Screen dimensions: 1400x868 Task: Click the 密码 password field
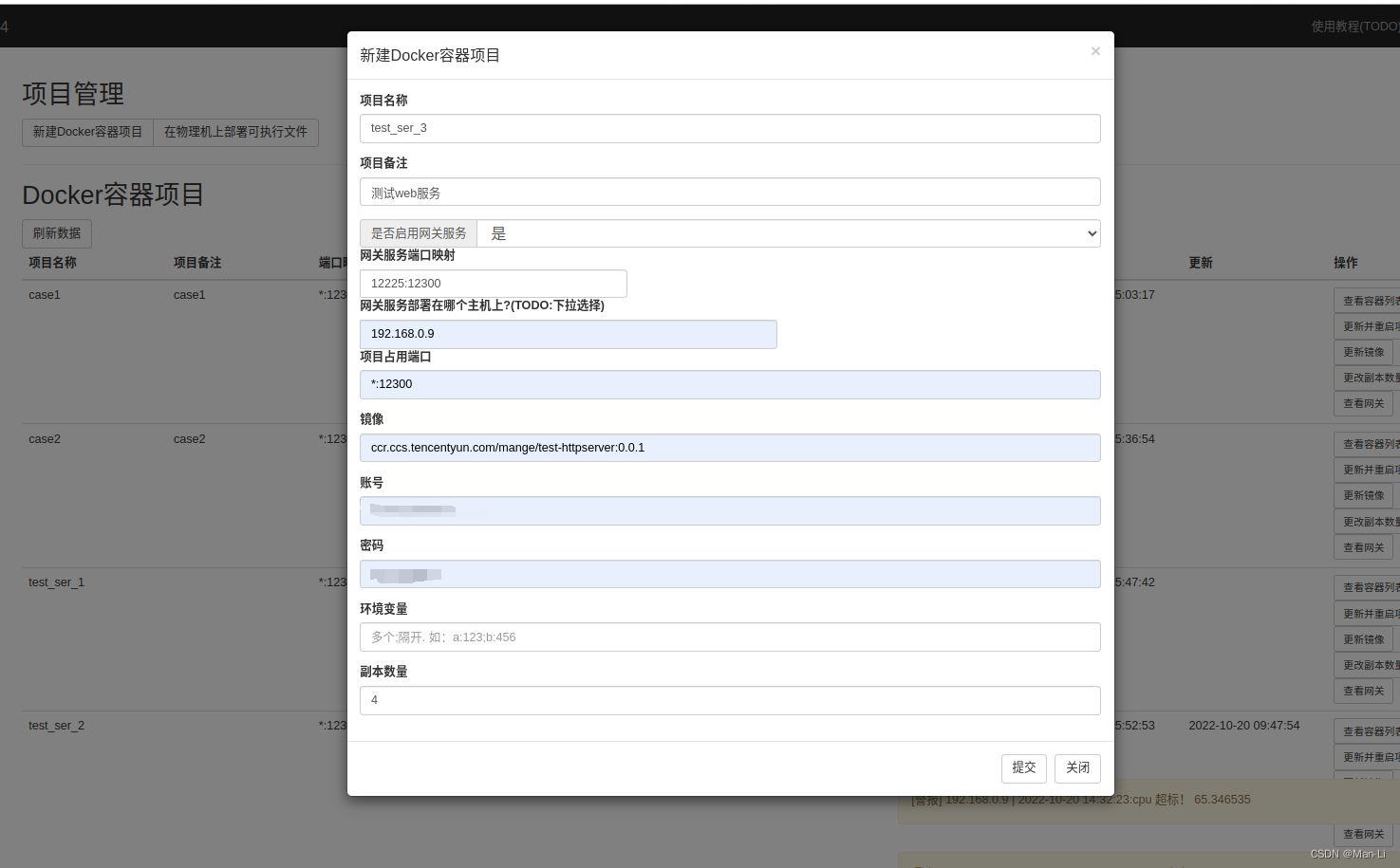730,574
